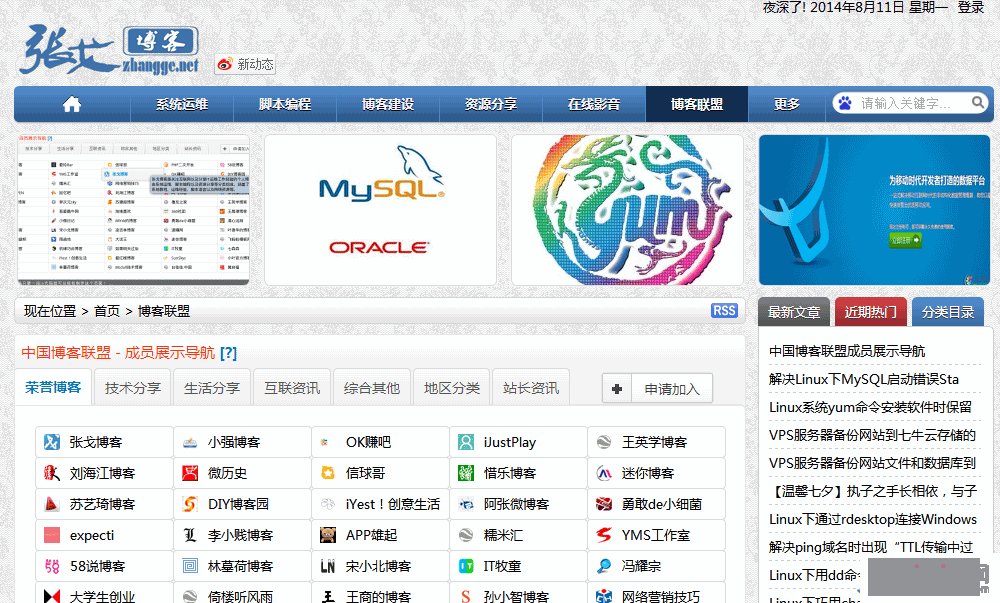
Task: Select the 近期热门 sidebar tab
Action: coord(870,312)
